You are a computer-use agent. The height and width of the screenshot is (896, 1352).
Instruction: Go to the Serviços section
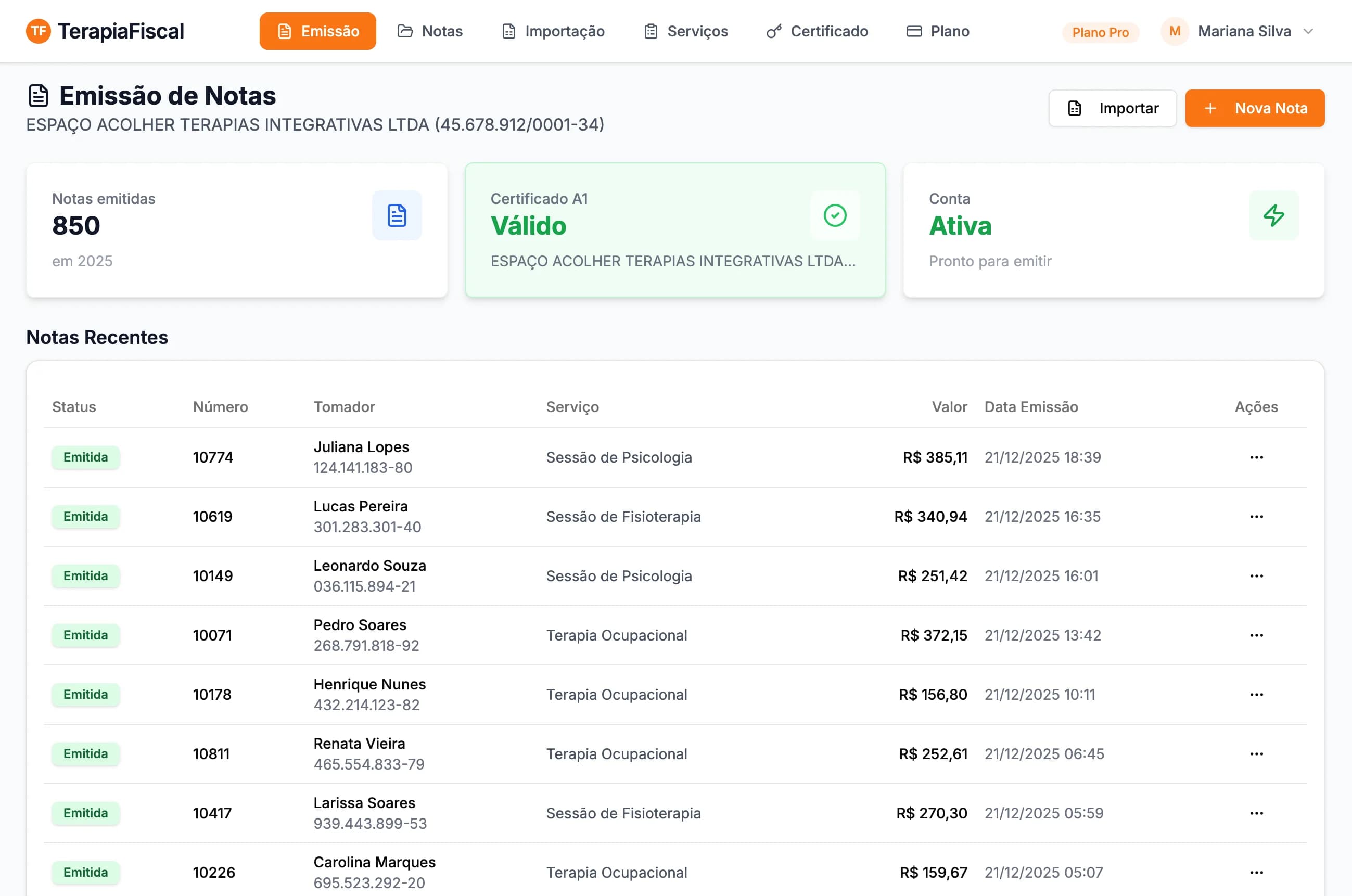(686, 31)
